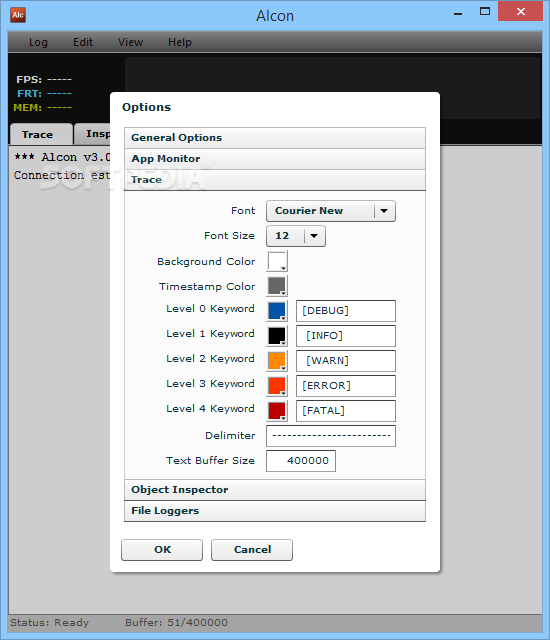Open the Help menu
This screenshot has width=550, height=640.
pyautogui.click(x=180, y=42)
